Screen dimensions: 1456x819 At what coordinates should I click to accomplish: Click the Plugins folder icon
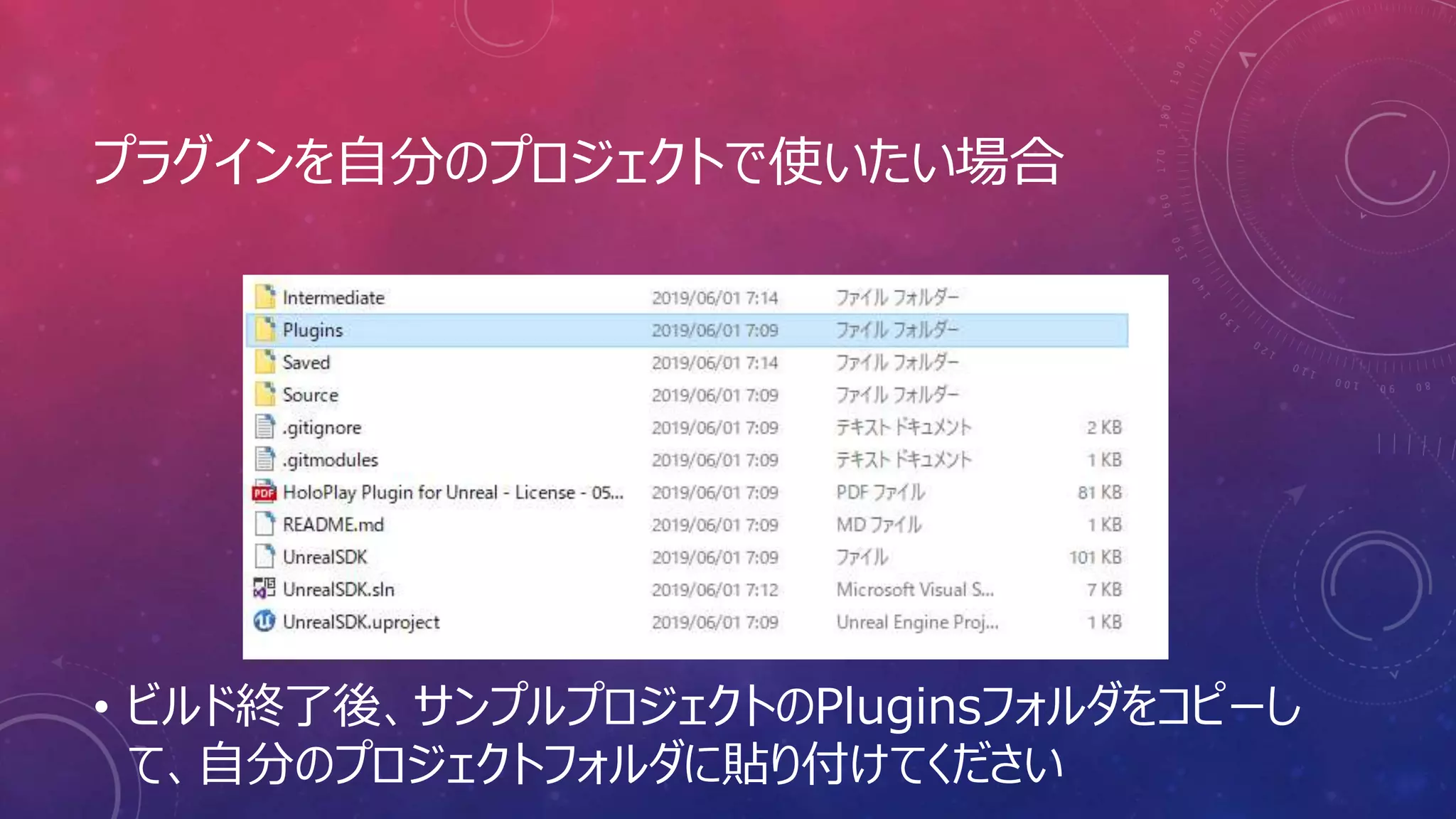(265, 329)
